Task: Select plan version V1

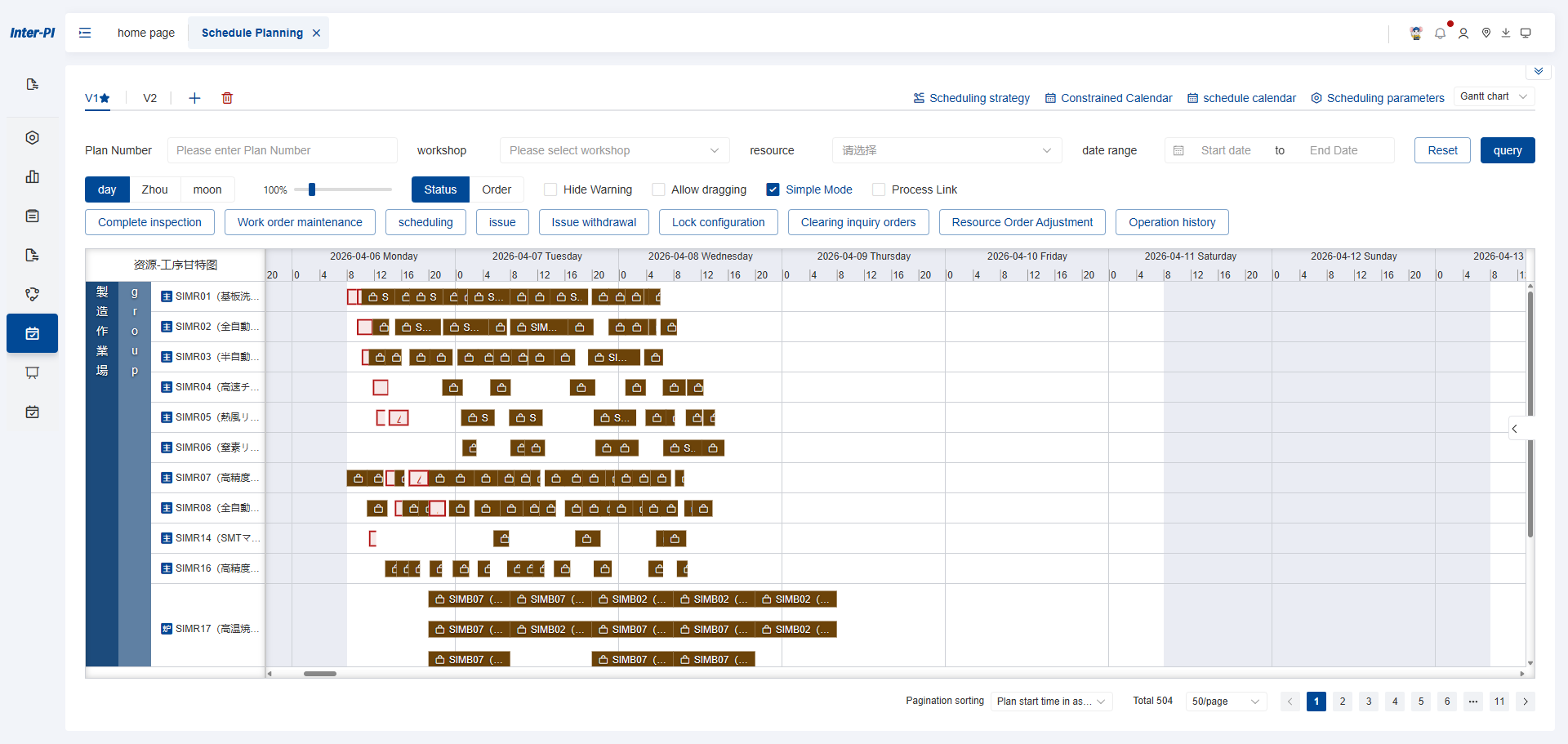Action: [x=97, y=98]
